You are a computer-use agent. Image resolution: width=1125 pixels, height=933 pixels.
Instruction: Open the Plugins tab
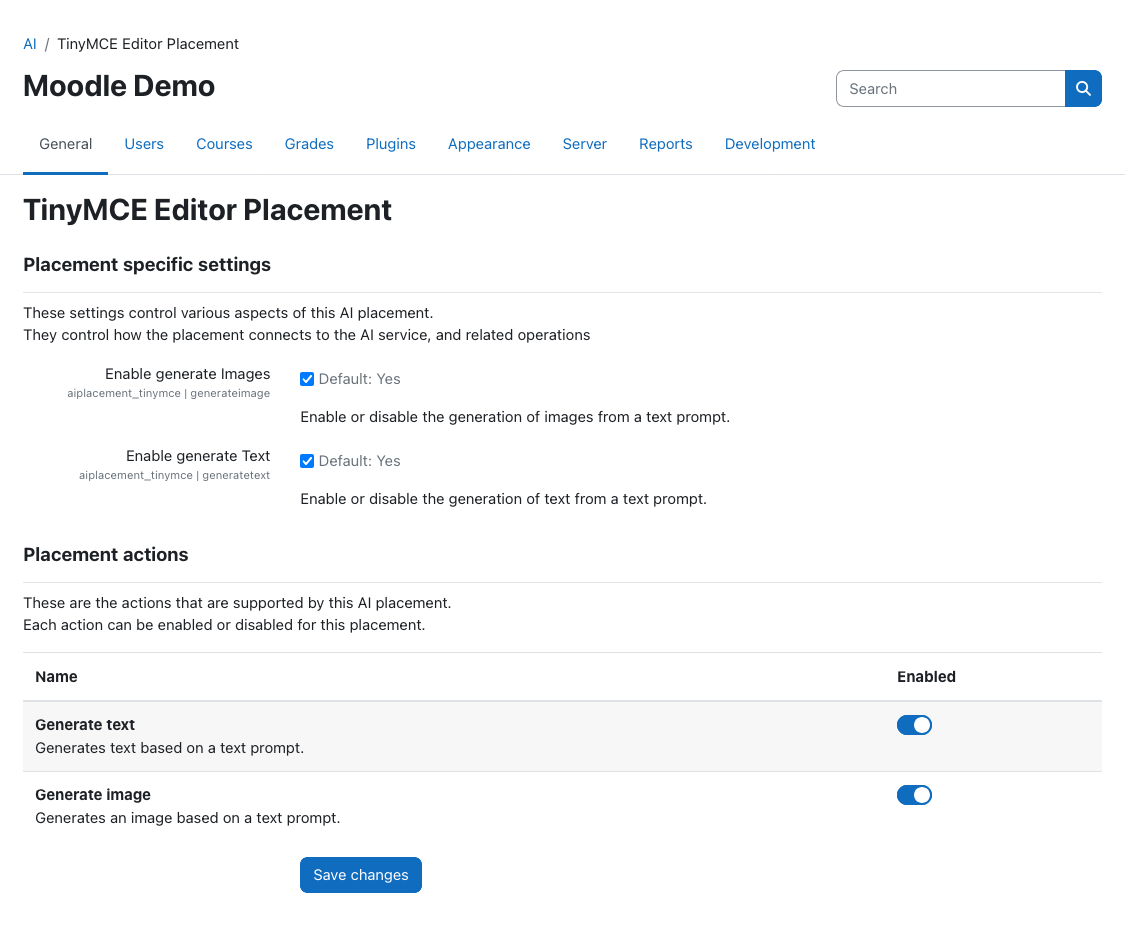click(x=391, y=144)
